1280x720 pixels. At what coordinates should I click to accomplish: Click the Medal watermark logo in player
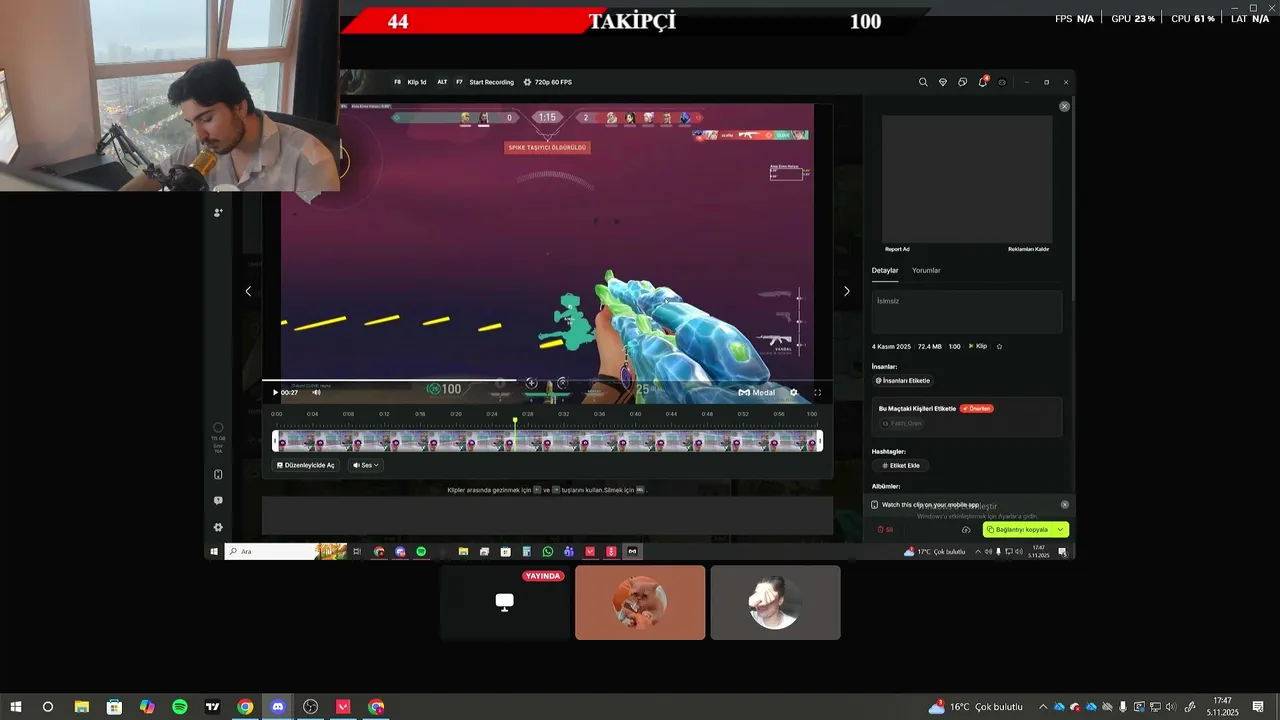click(x=757, y=392)
